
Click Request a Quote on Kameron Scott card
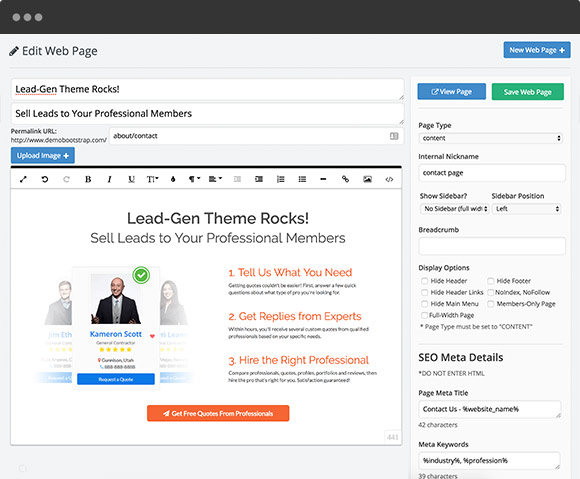coord(116,379)
